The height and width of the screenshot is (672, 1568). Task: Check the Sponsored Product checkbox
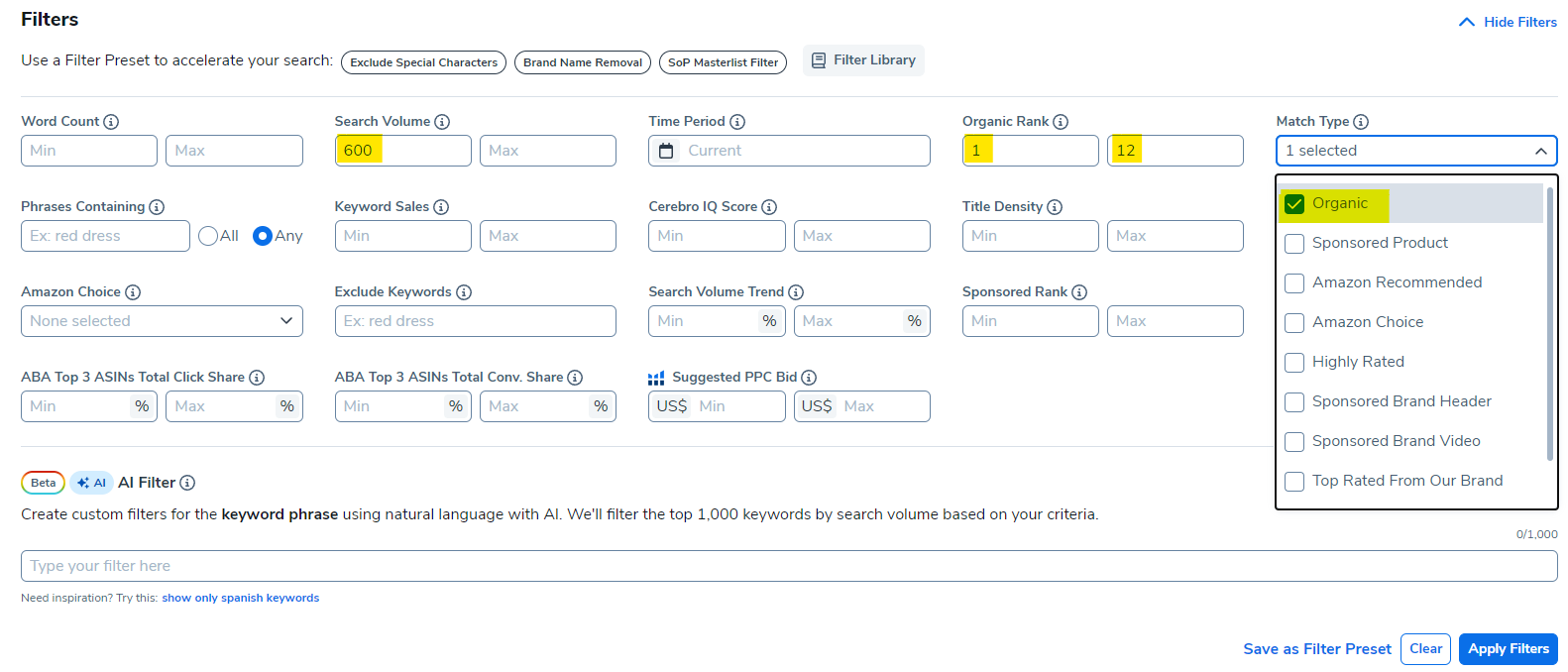1294,244
